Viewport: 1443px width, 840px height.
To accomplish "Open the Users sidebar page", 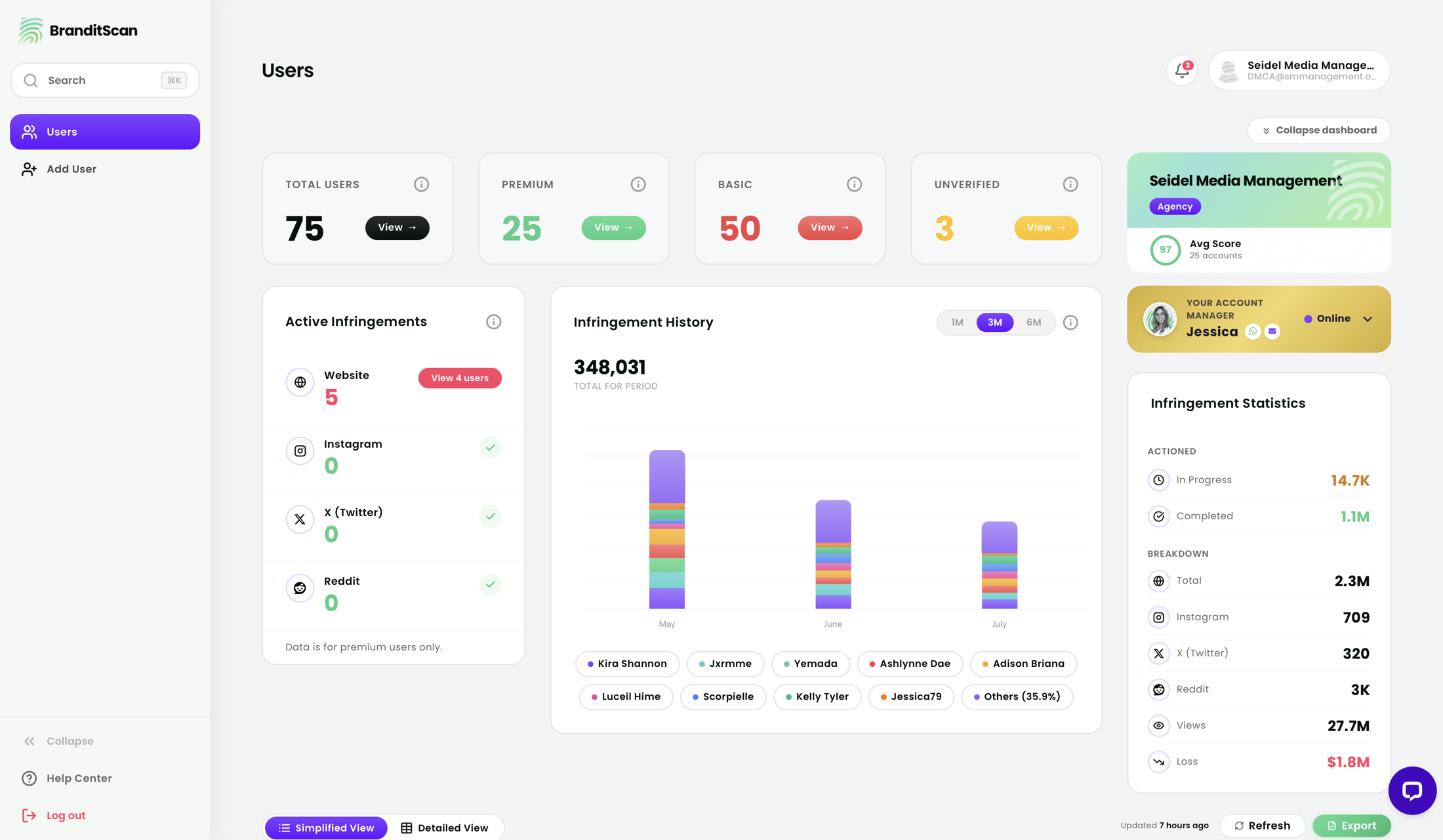I will coord(105,132).
